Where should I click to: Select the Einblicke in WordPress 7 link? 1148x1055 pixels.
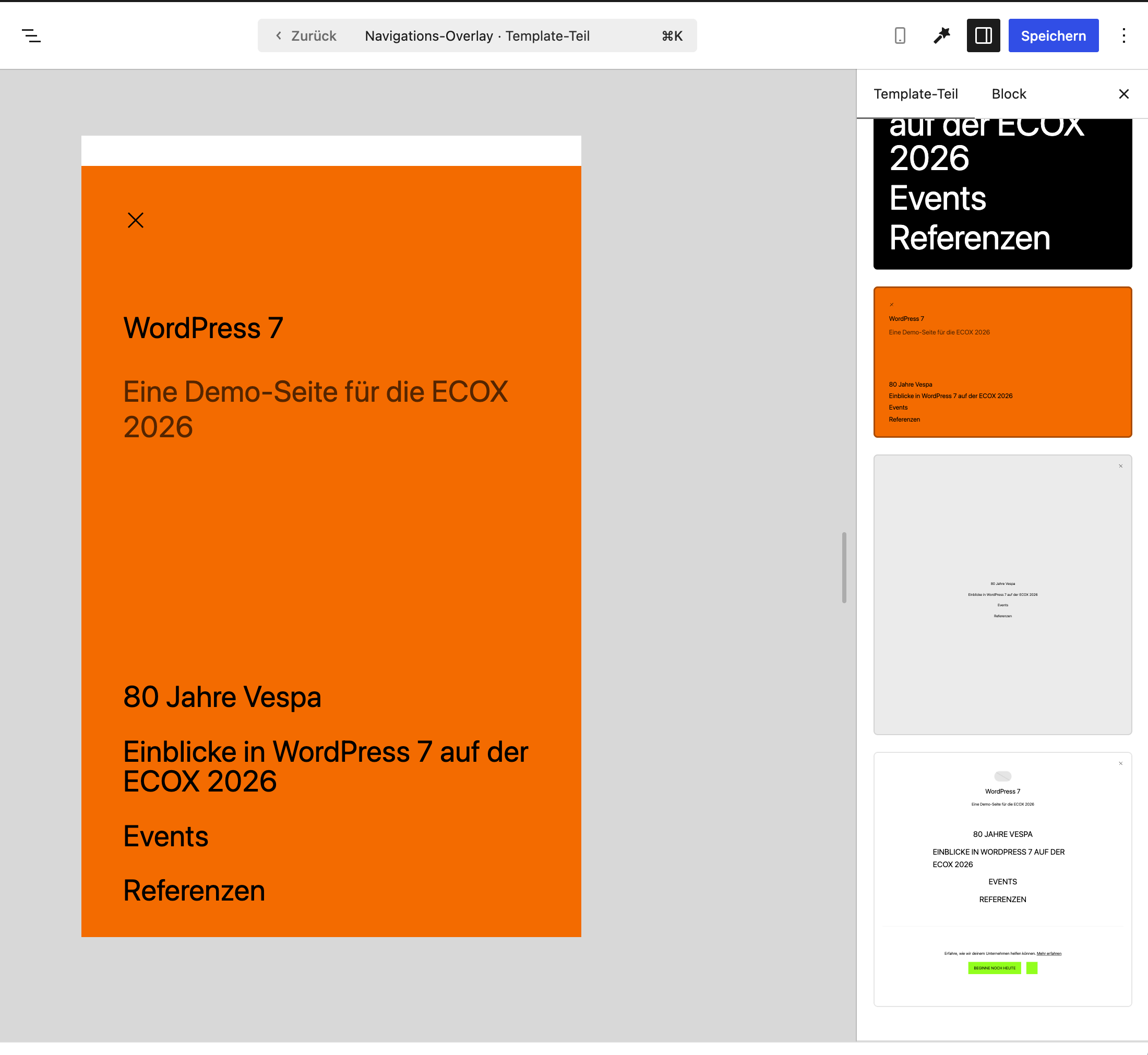[326, 766]
